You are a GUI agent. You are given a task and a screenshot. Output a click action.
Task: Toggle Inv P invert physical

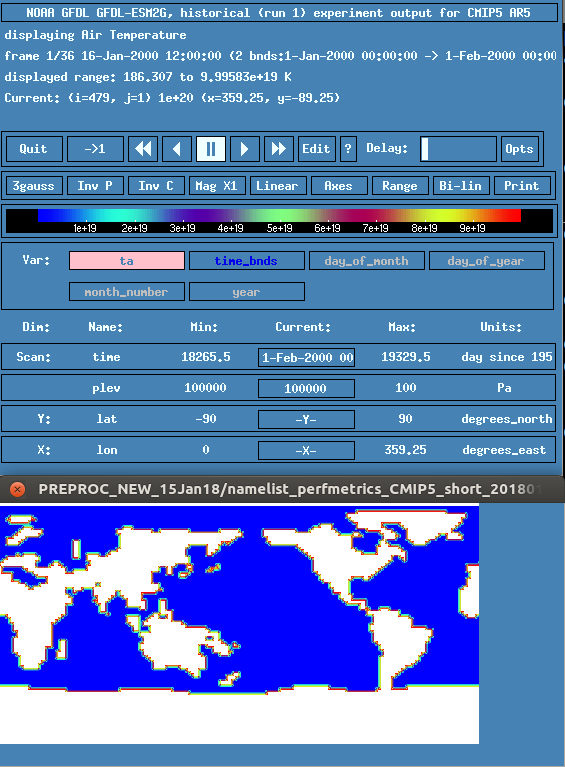coord(95,186)
